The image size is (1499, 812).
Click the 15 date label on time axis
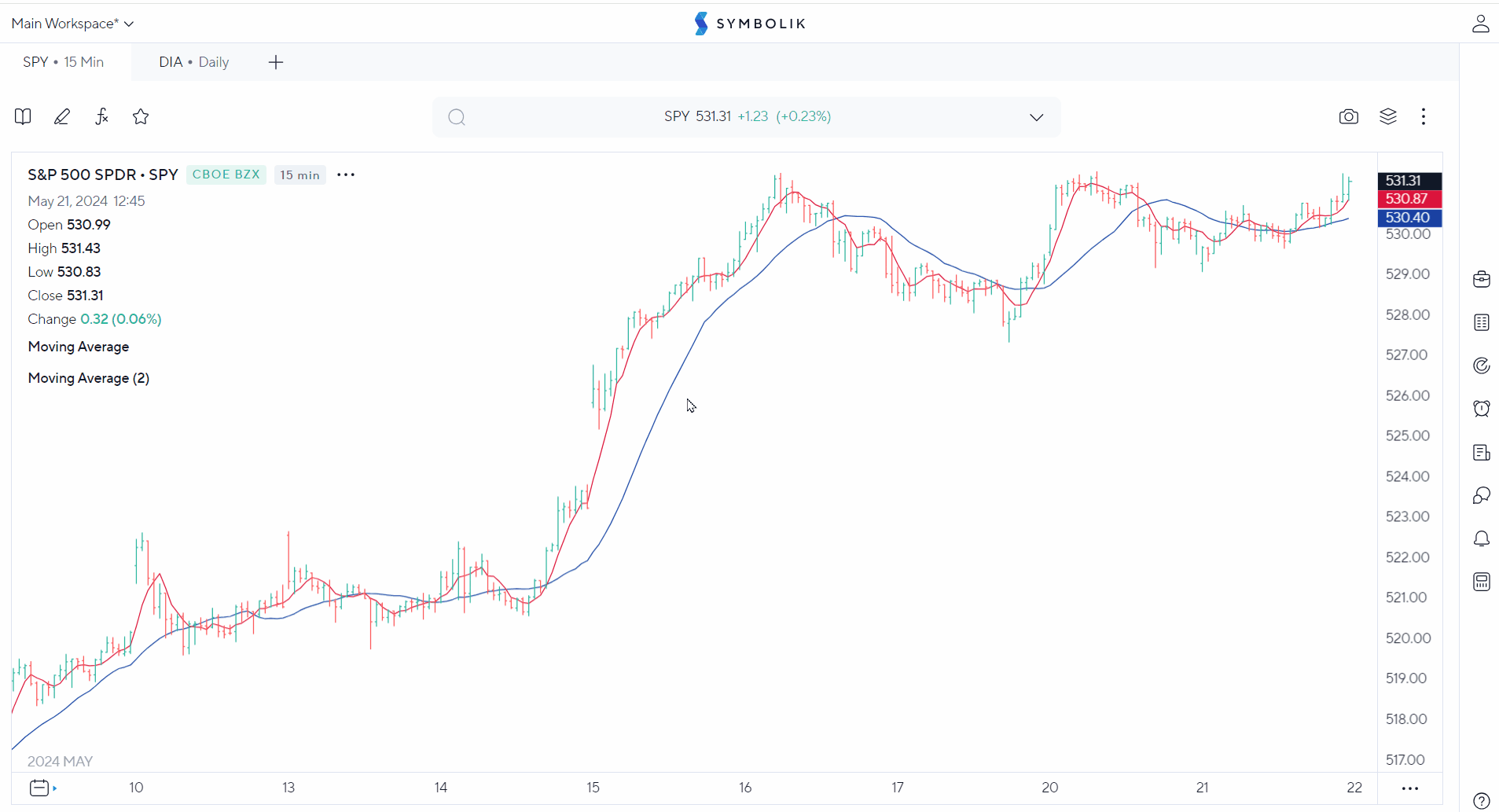(593, 788)
